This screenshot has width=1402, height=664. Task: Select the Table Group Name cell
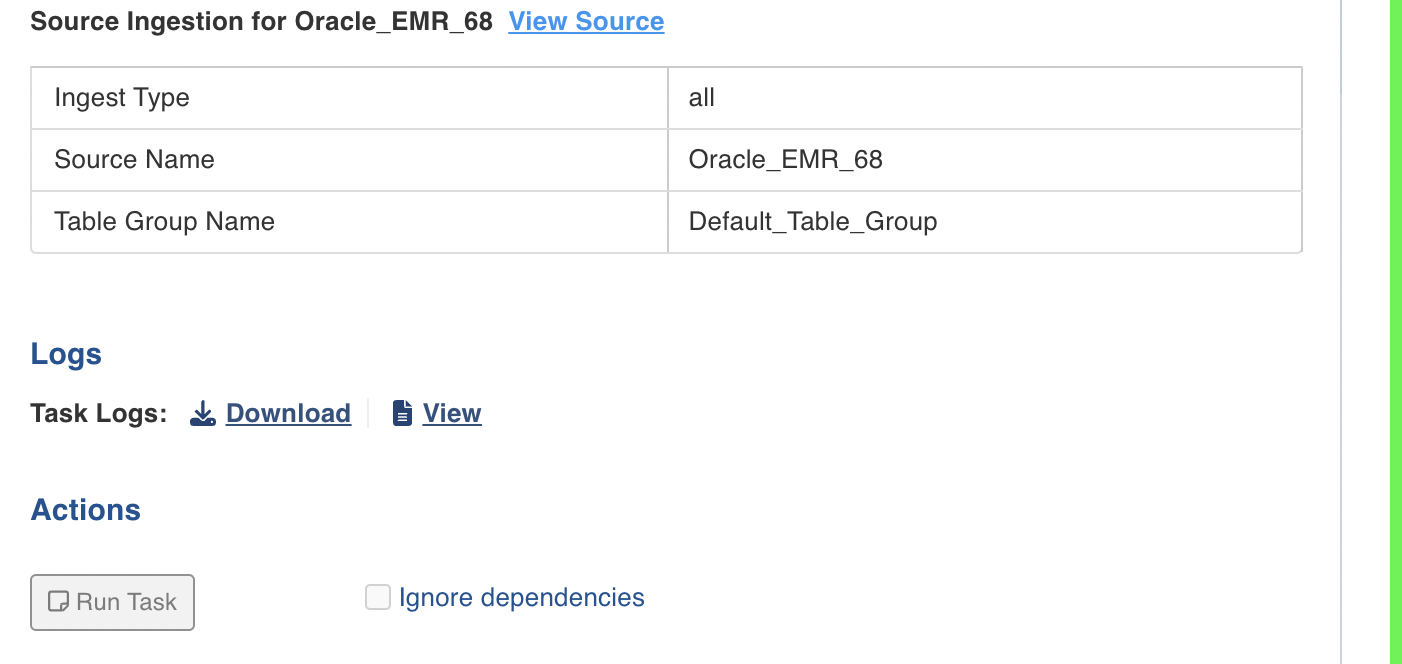[350, 222]
